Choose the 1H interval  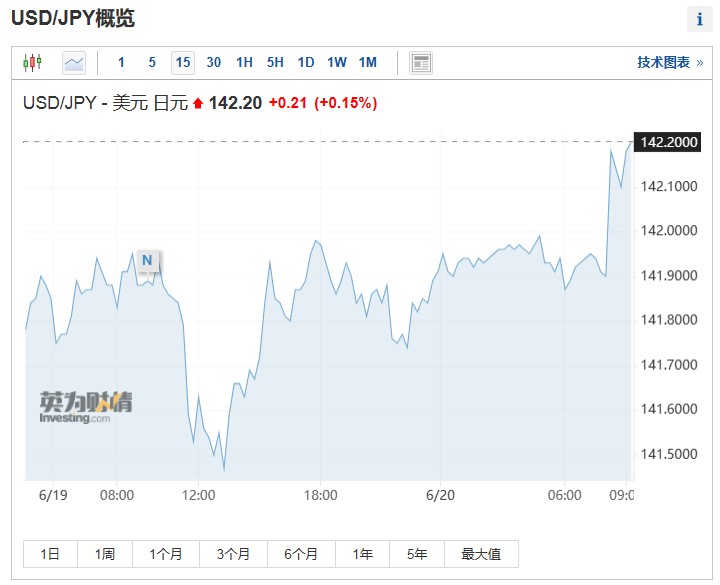tap(244, 62)
